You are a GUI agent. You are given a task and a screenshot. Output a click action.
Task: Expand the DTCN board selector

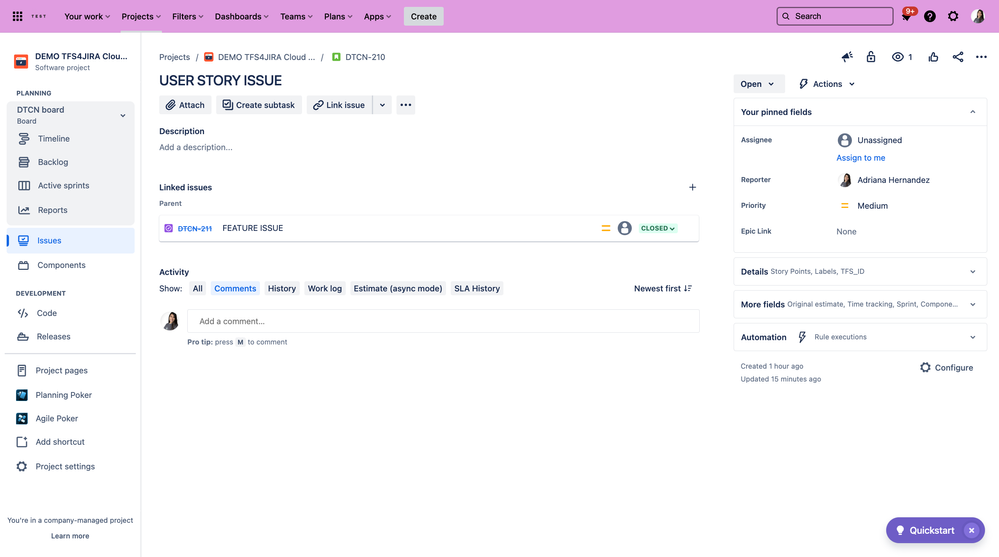click(70, 115)
